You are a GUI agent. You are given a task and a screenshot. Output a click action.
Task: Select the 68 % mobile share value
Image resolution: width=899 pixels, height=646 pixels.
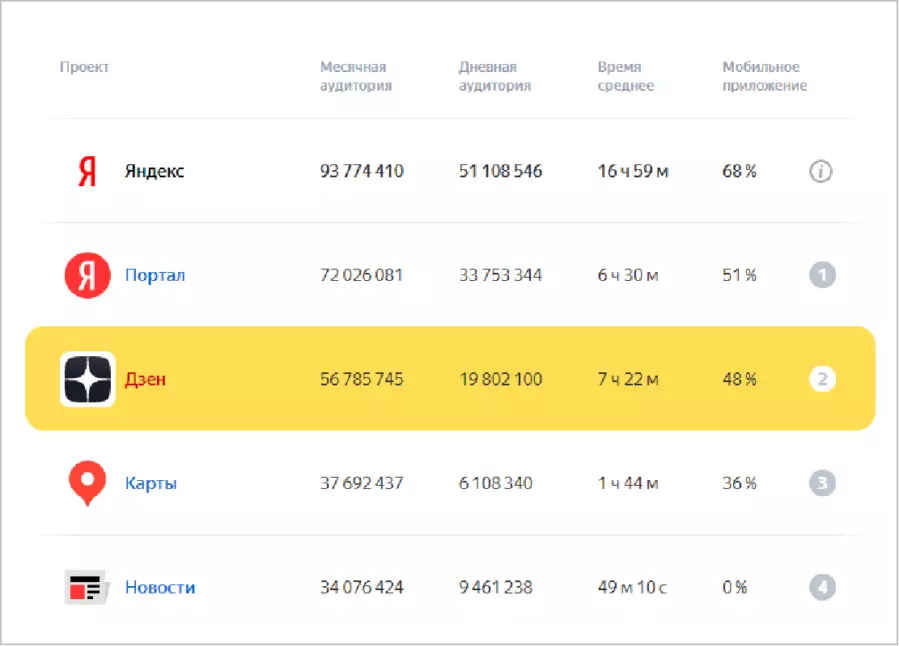click(x=739, y=171)
